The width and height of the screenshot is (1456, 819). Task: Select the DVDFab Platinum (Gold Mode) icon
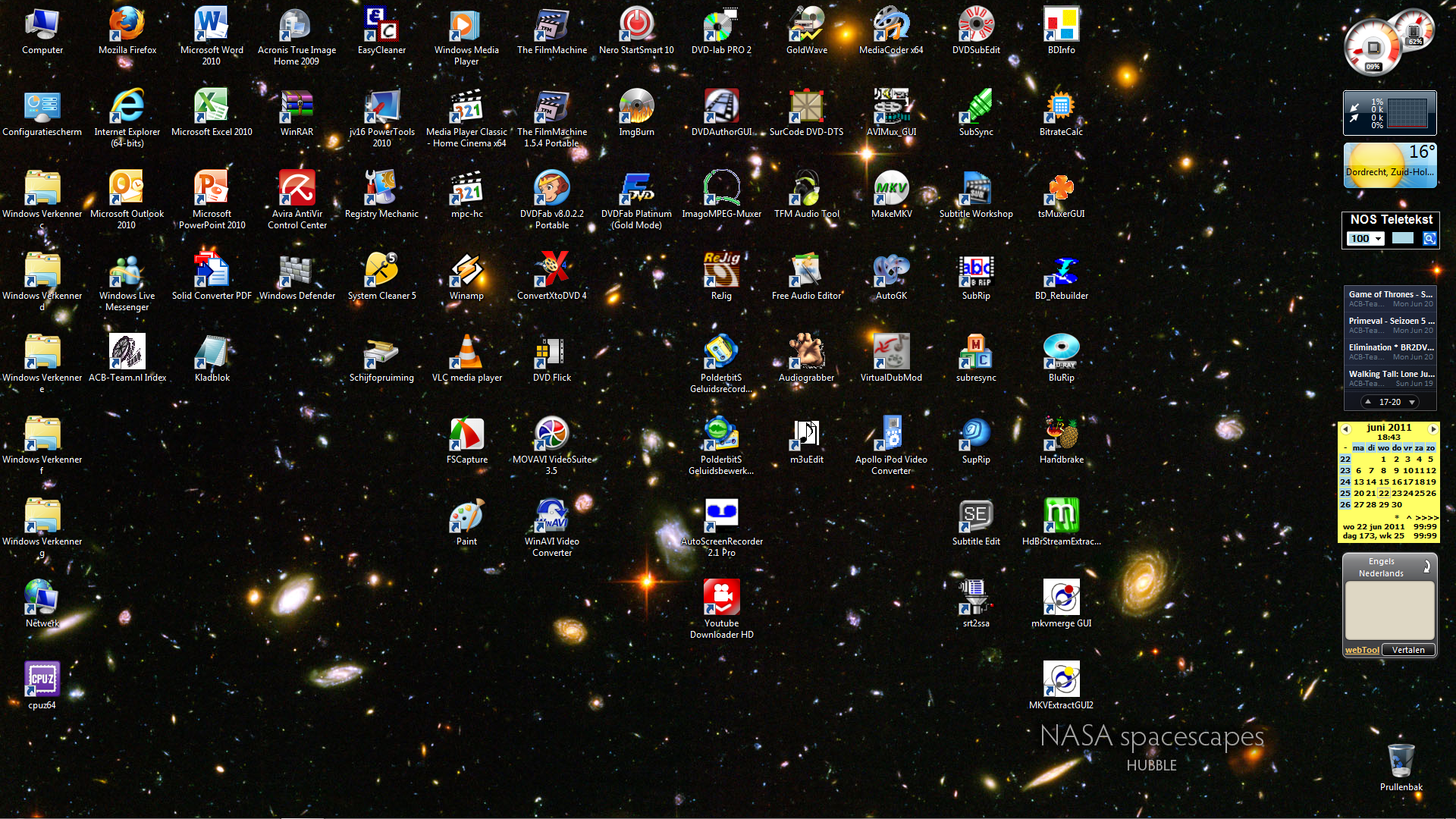click(x=636, y=199)
